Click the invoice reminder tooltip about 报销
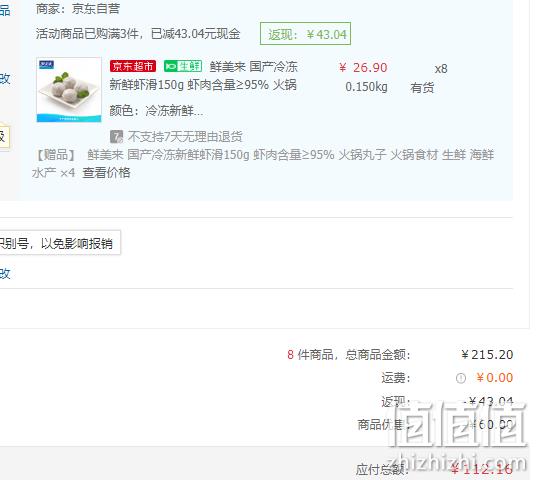The image size is (536, 480). coord(60,243)
